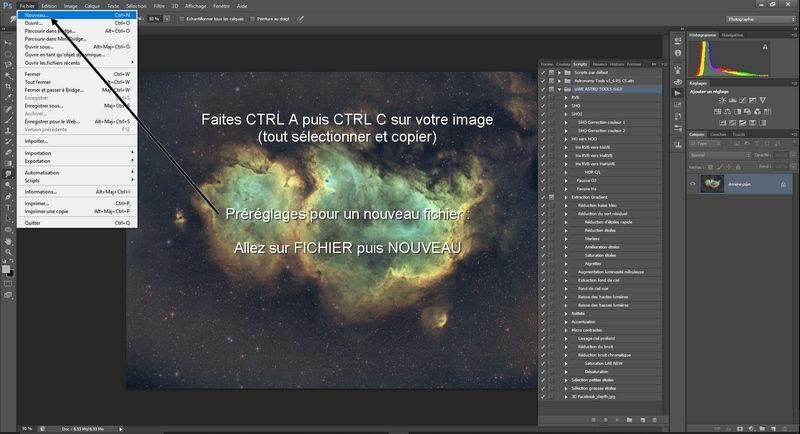Select the Brush tool
Image resolution: width=800 pixels, height=434 pixels.
(8, 120)
